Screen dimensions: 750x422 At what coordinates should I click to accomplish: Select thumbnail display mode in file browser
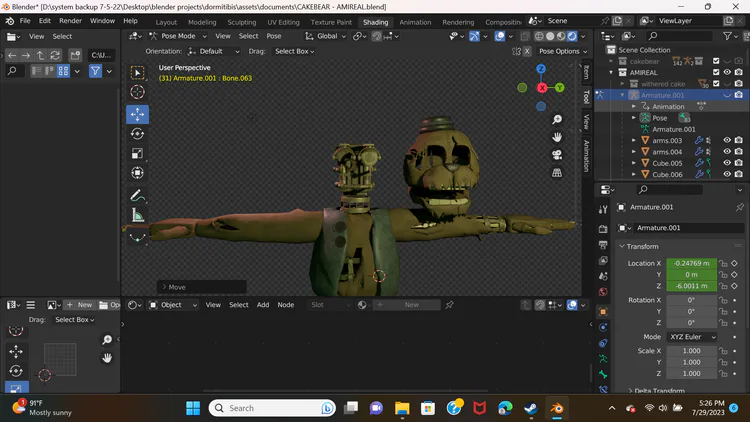pyautogui.click(x=63, y=71)
